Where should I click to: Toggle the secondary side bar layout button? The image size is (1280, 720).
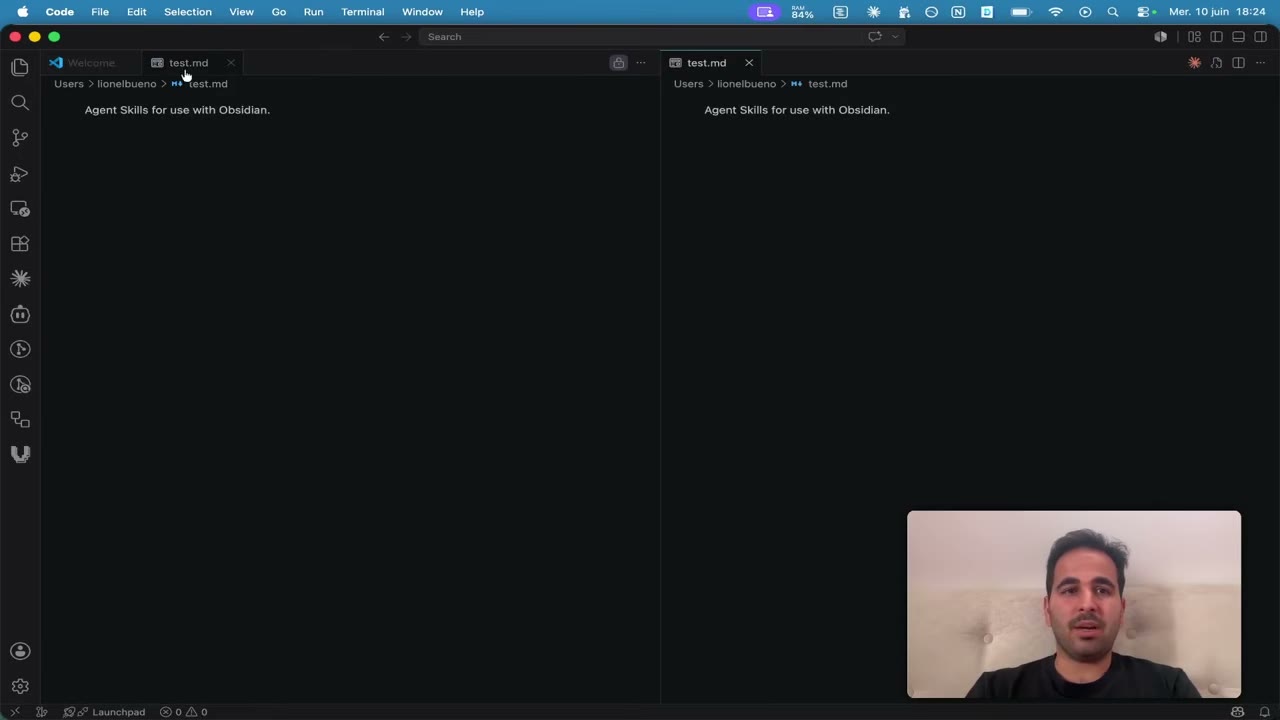(1260, 37)
